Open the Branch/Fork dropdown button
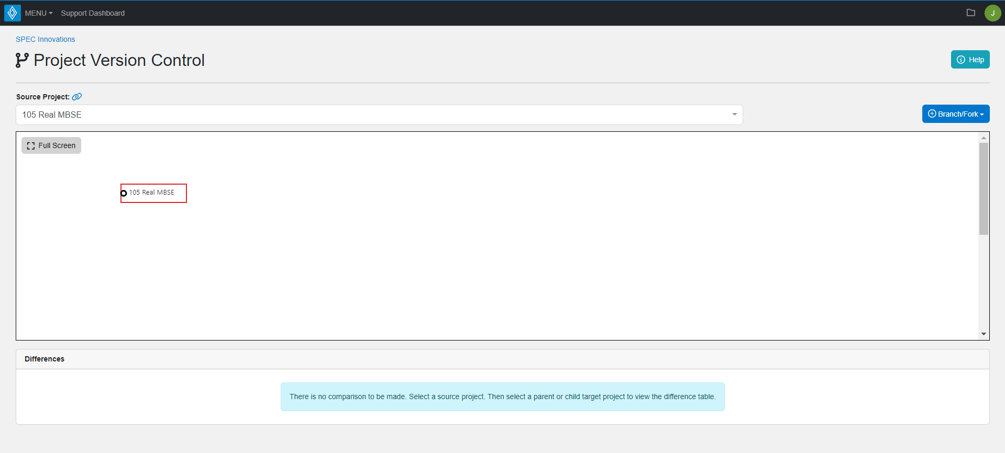Viewport: 1005px width, 453px height. pyautogui.click(x=956, y=114)
